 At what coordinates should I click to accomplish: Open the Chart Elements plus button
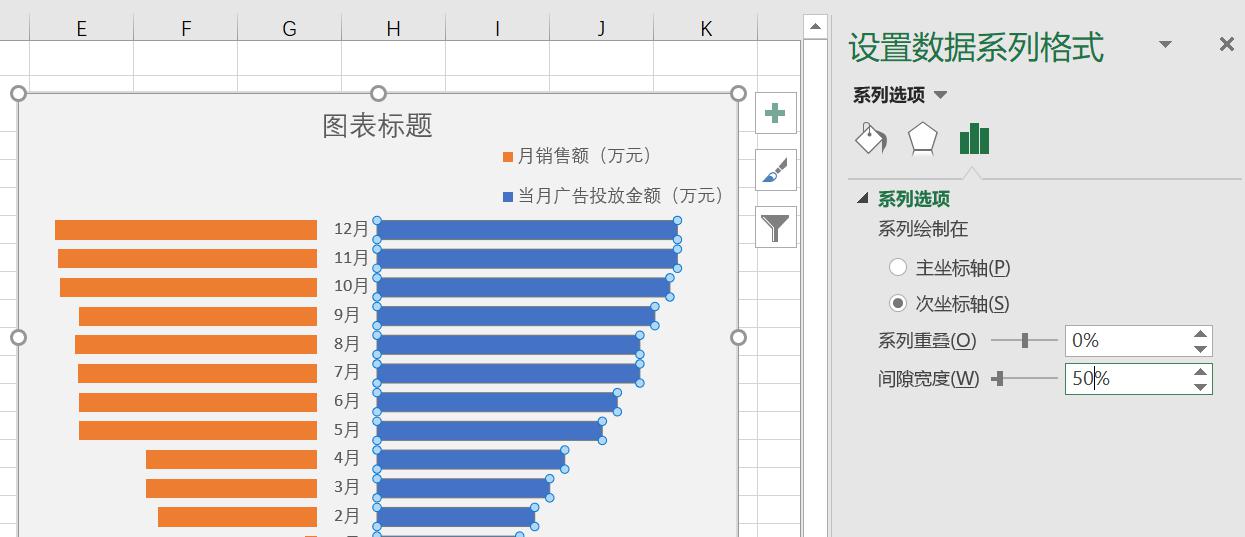(x=775, y=114)
